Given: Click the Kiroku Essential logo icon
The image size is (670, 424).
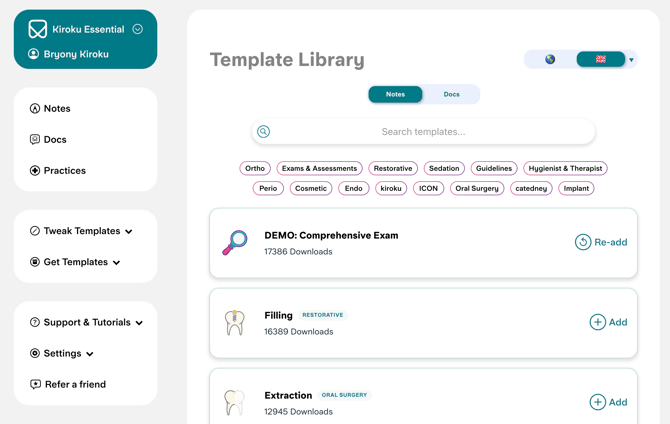Looking at the screenshot, I should pos(38,30).
